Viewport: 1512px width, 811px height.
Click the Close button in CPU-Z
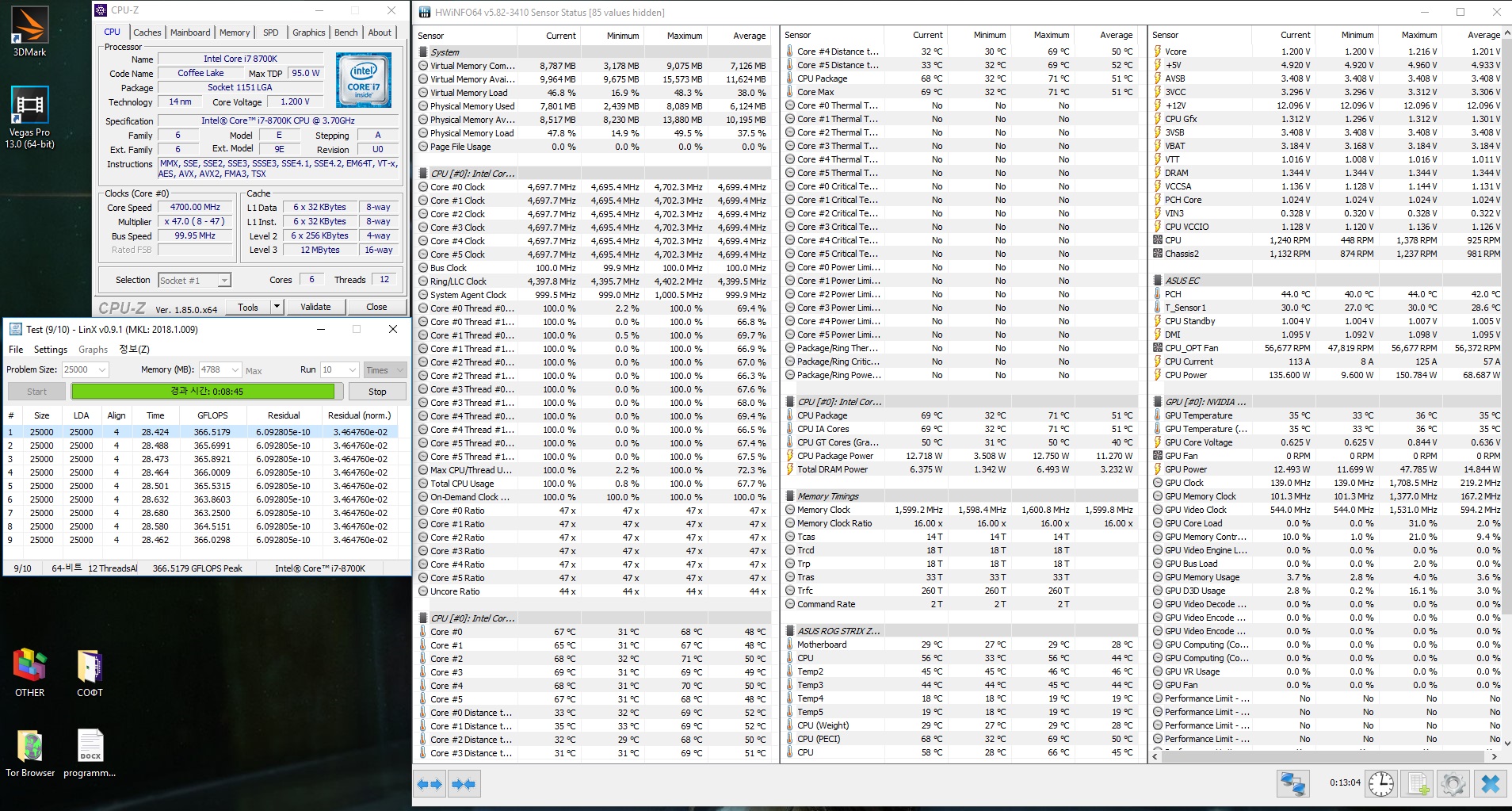376,307
